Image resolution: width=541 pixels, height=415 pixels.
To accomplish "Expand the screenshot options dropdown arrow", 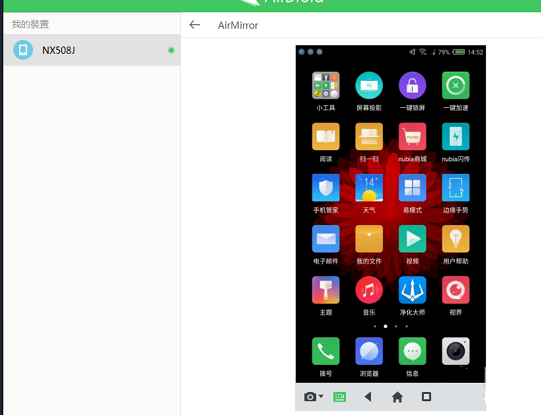I will 321,396.
